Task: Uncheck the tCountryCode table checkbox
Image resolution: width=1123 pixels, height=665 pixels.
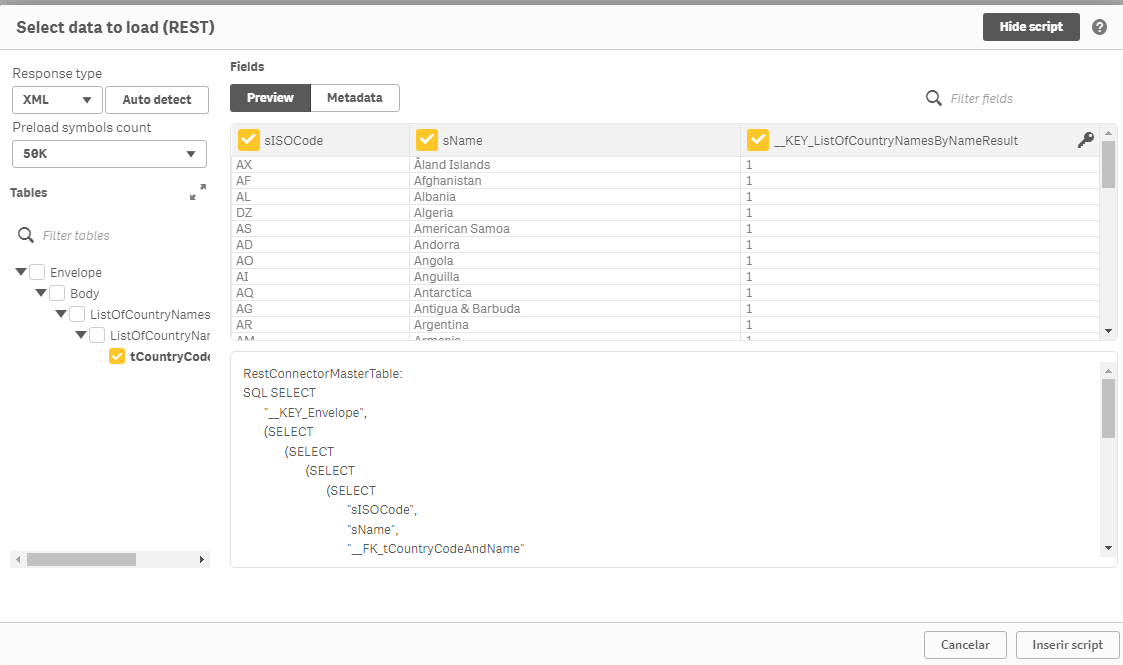Action: tap(117, 356)
